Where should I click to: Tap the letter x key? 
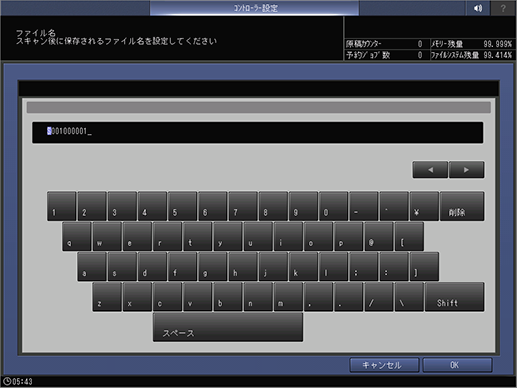coord(137,297)
